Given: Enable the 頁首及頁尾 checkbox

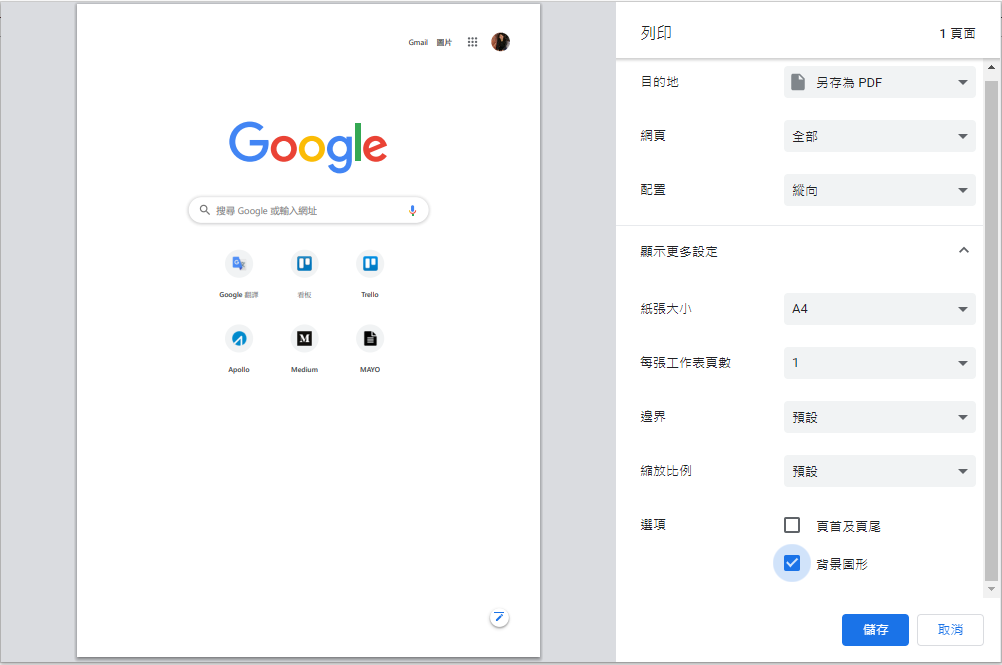Looking at the screenshot, I should [792, 525].
